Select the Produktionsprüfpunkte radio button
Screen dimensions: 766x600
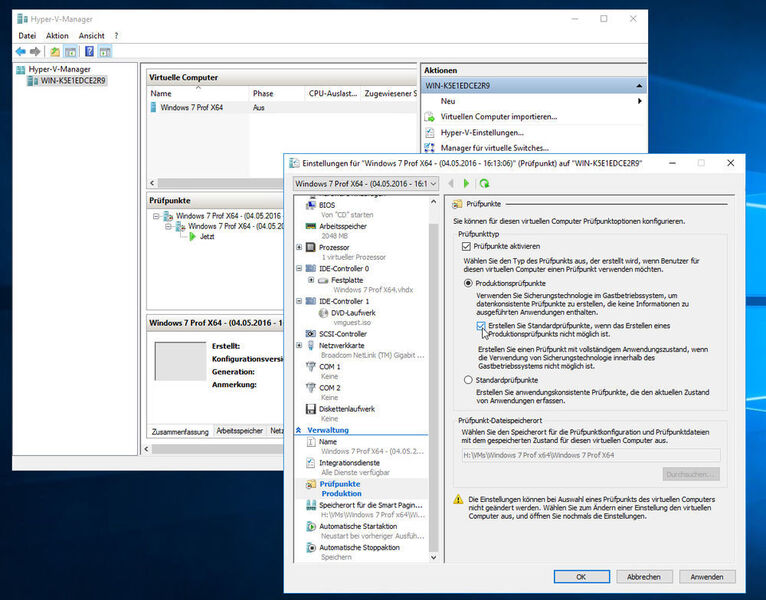tap(468, 283)
